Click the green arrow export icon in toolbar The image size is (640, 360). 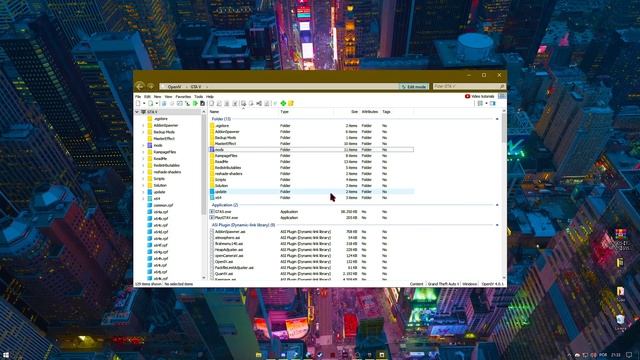click(195, 104)
